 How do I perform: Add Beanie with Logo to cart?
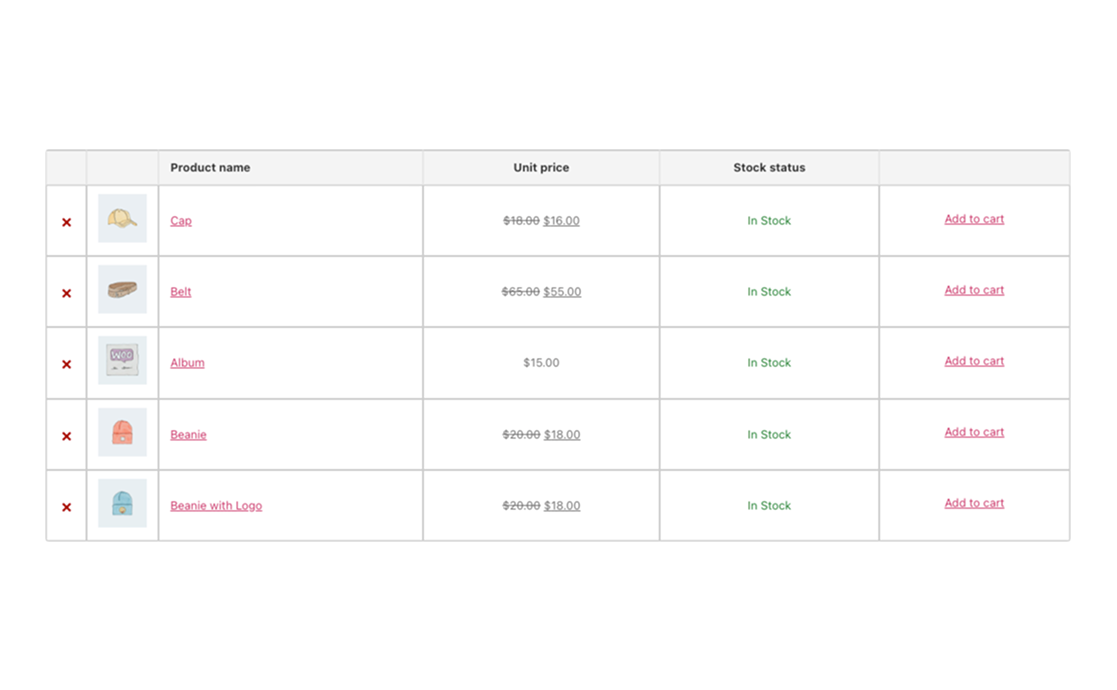[974, 503]
